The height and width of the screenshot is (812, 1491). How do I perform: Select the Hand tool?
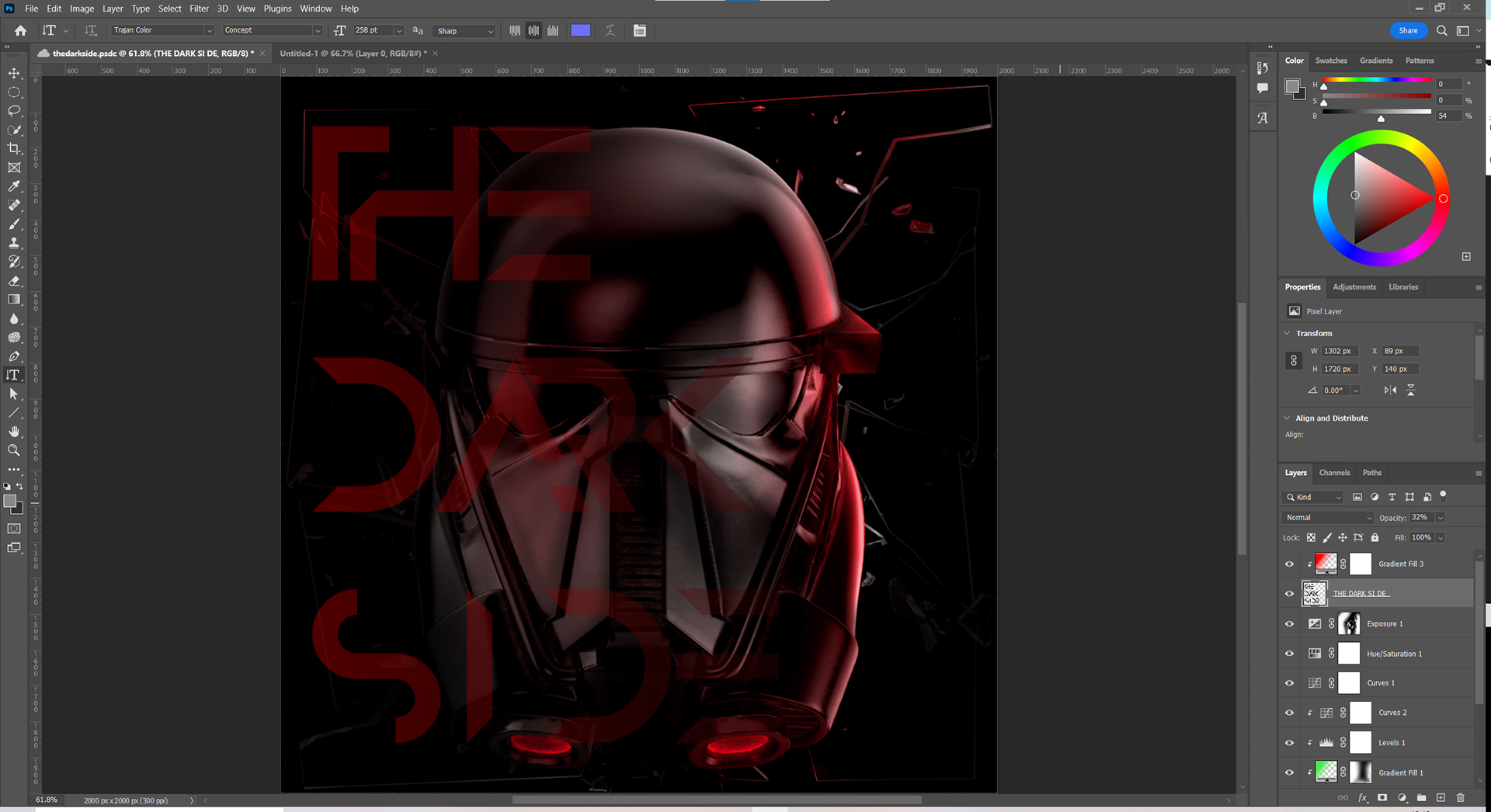[x=14, y=432]
